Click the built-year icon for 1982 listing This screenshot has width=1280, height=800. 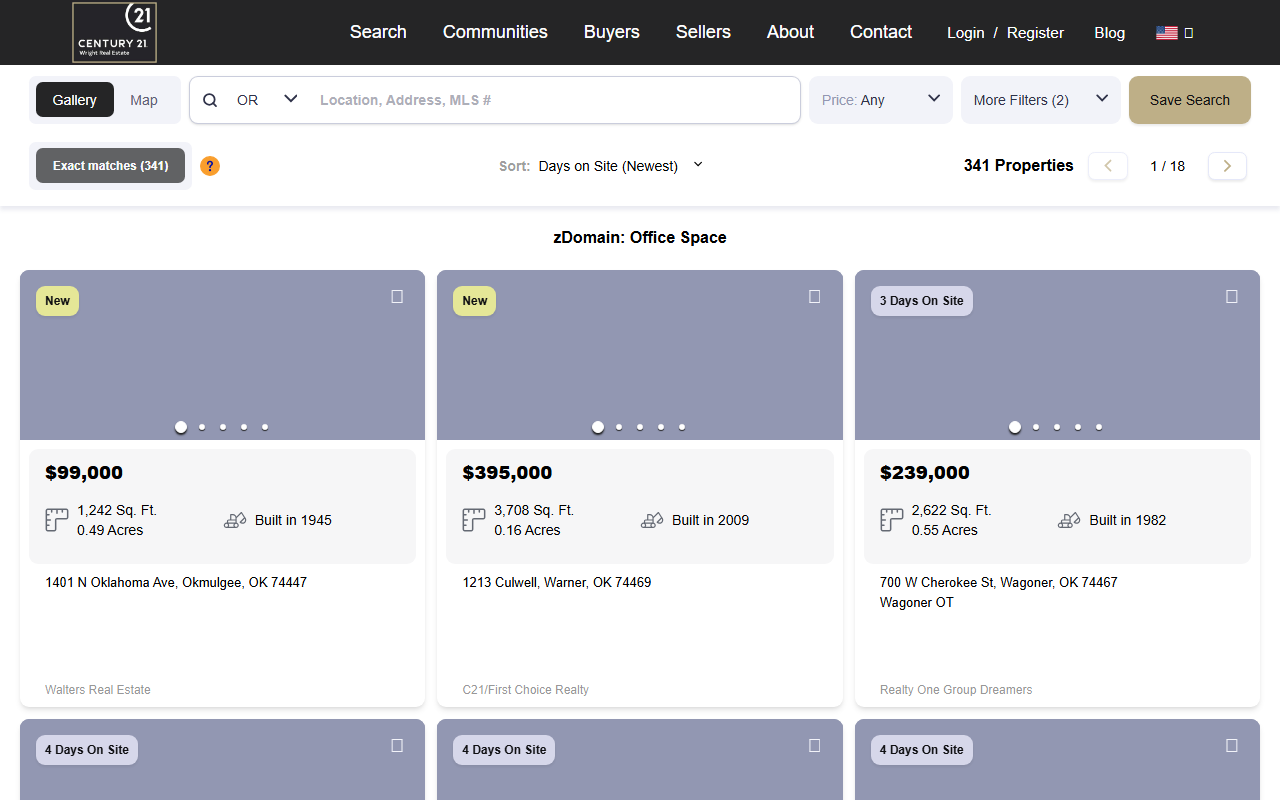(x=1069, y=520)
